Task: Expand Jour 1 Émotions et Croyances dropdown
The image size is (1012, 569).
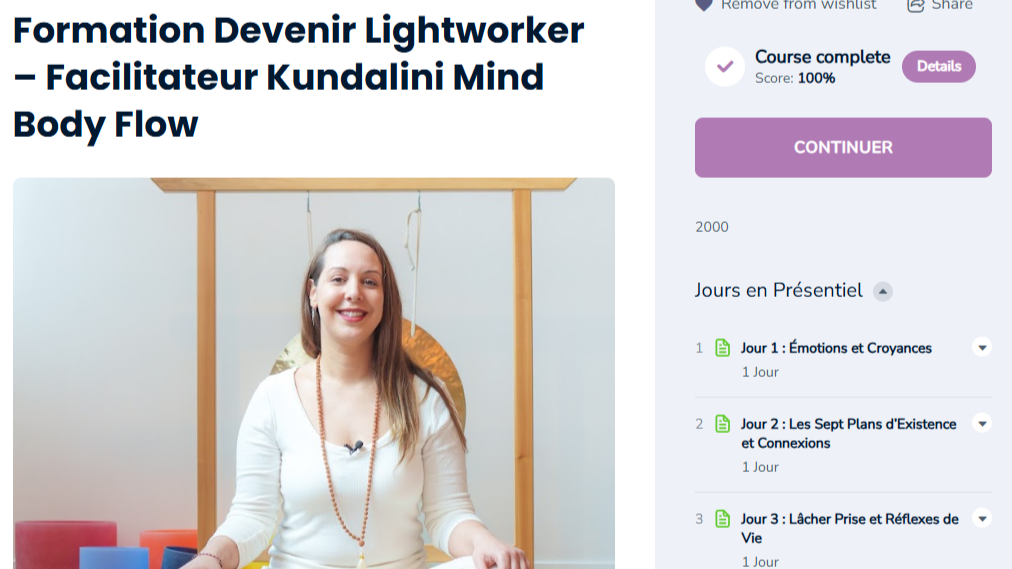Action: click(x=982, y=348)
